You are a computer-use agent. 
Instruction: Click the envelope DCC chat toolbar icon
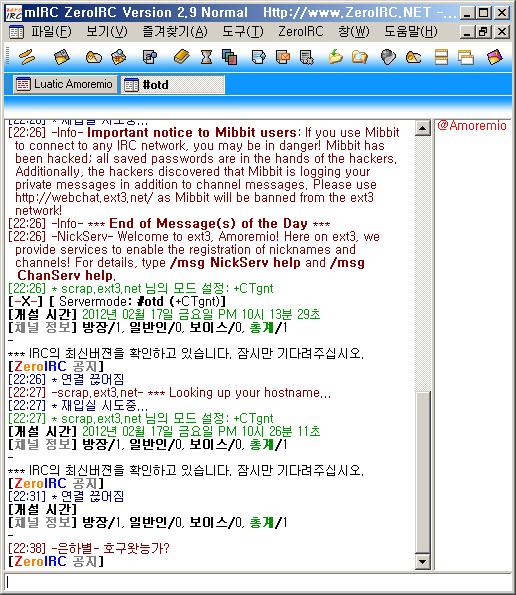pyautogui.click(x=283, y=57)
